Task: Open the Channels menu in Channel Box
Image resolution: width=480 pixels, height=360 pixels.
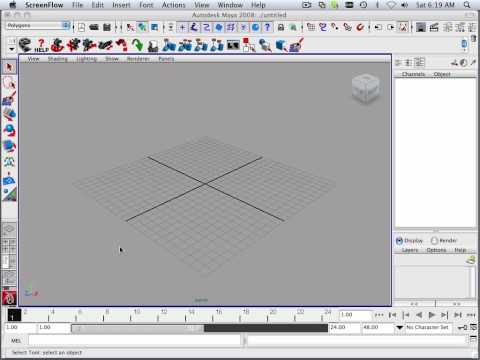Action: (x=413, y=74)
